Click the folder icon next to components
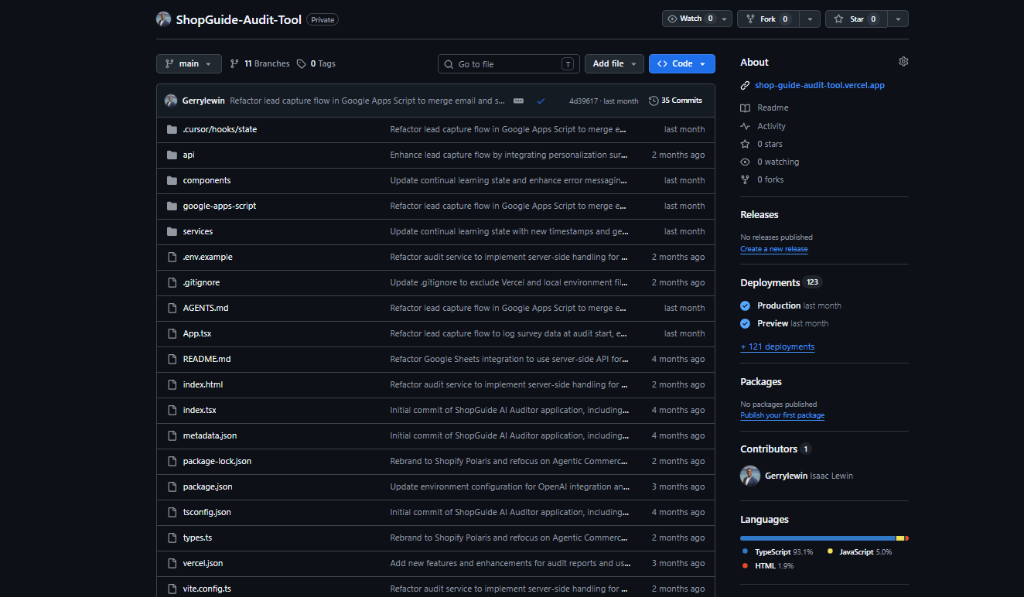Image resolution: width=1024 pixels, height=597 pixels. [x=172, y=180]
